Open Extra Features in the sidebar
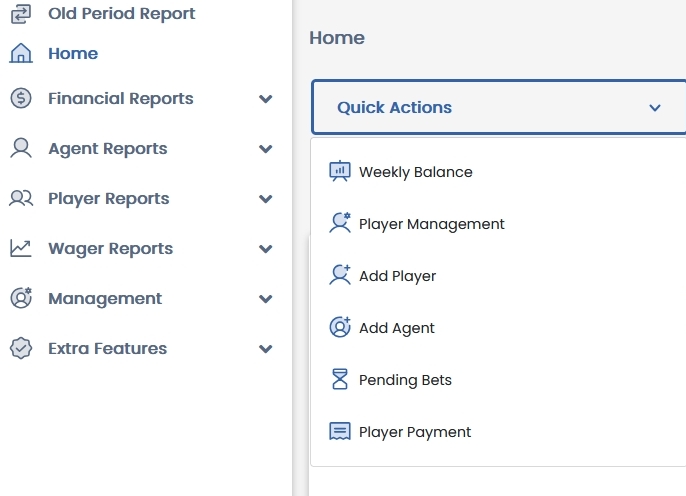This screenshot has width=686, height=496. 107,349
